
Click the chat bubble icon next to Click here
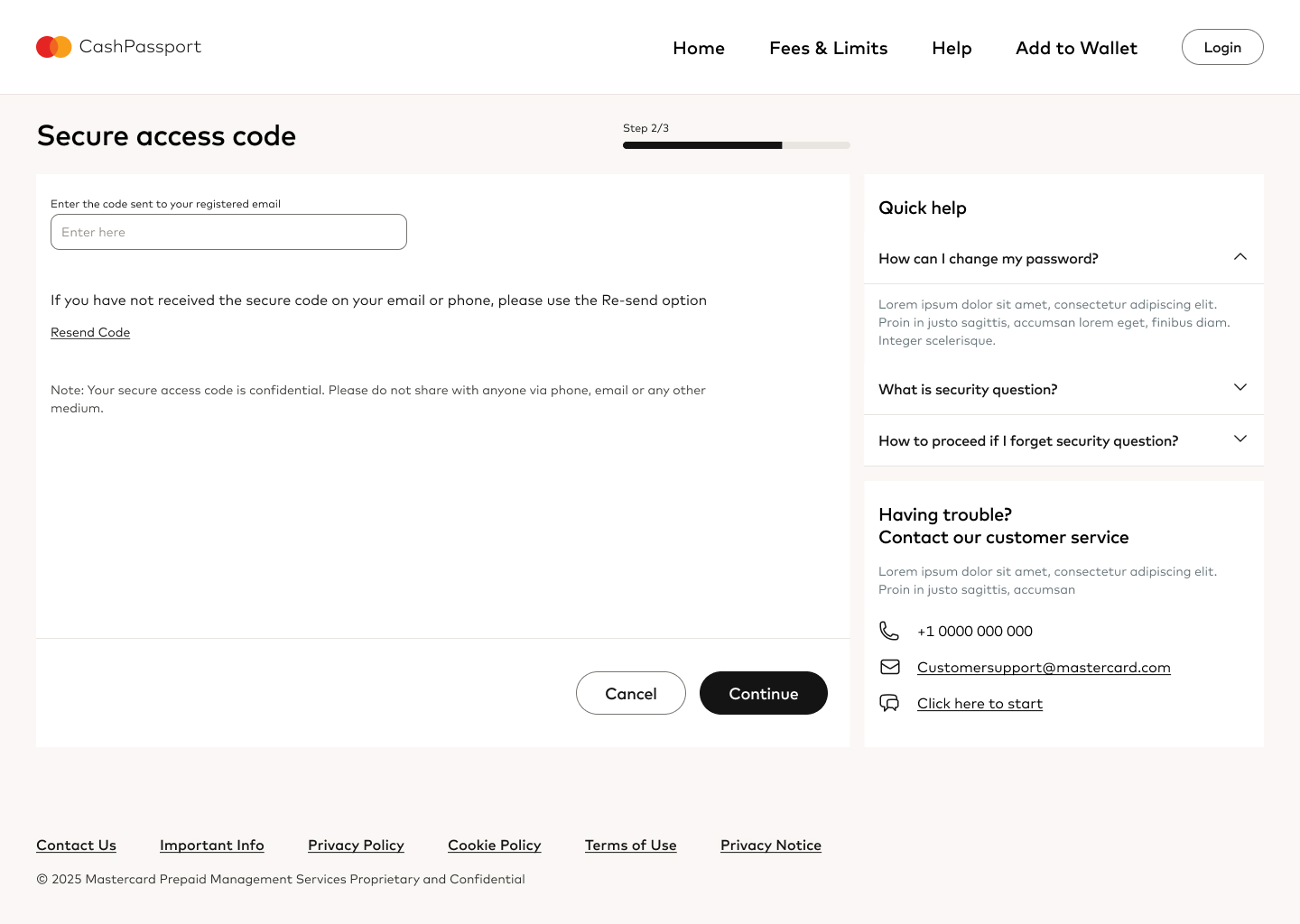point(890,703)
